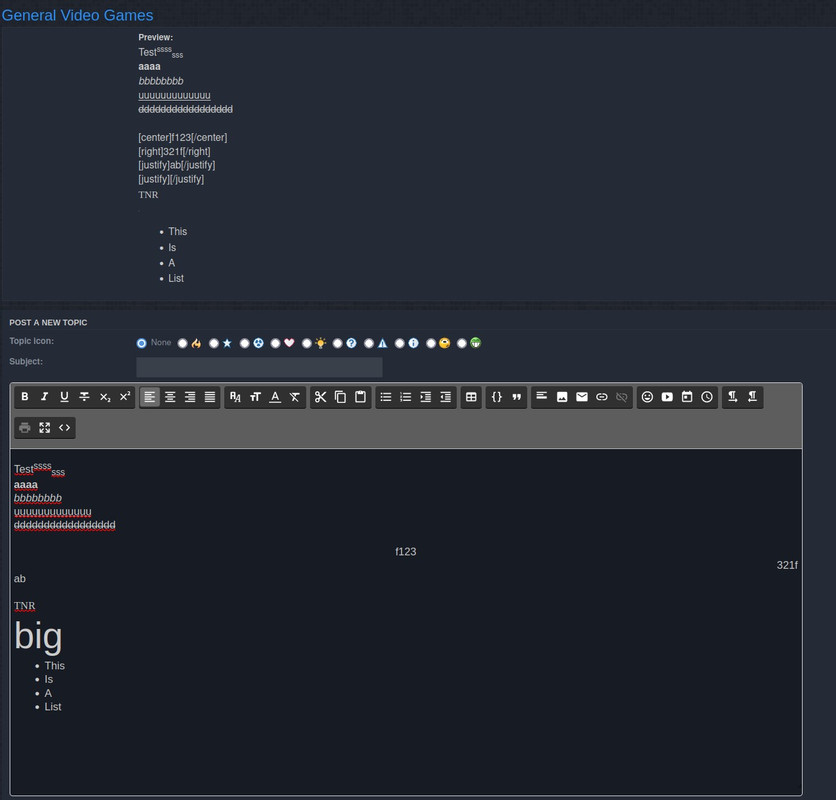Set left-to-right text direction

[733, 397]
